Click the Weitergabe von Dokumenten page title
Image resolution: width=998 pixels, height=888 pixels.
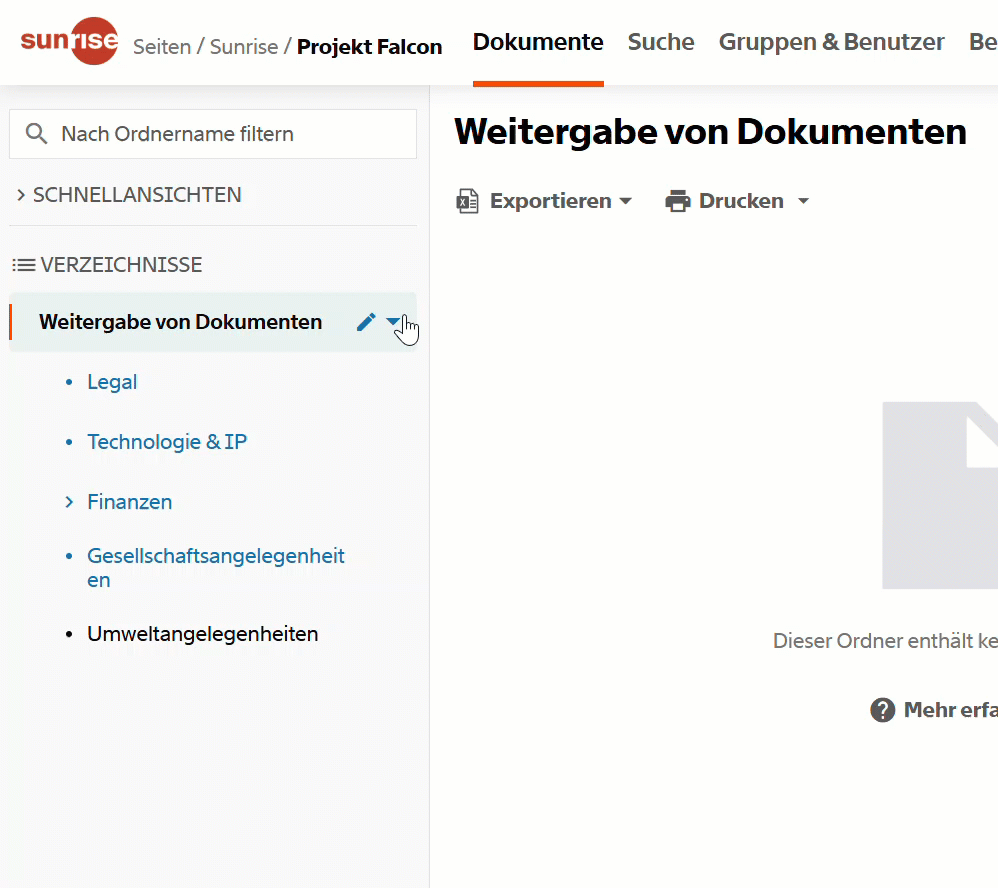710,132
